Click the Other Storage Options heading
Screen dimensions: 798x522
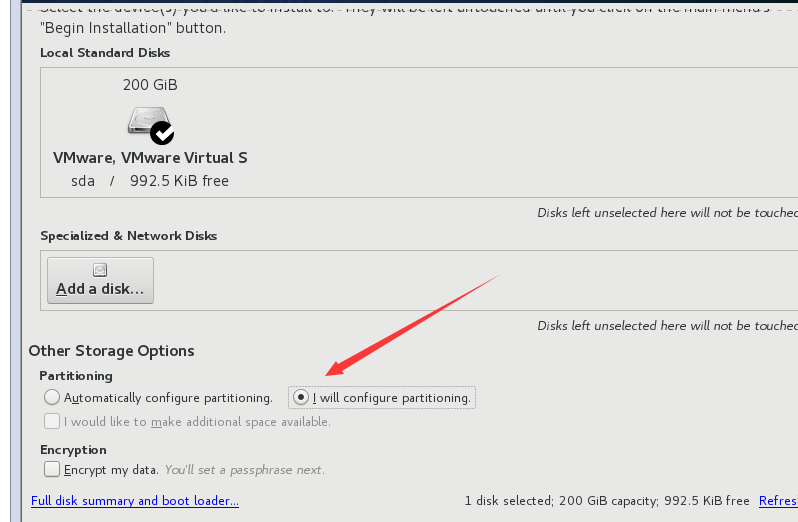click(111, 351)
